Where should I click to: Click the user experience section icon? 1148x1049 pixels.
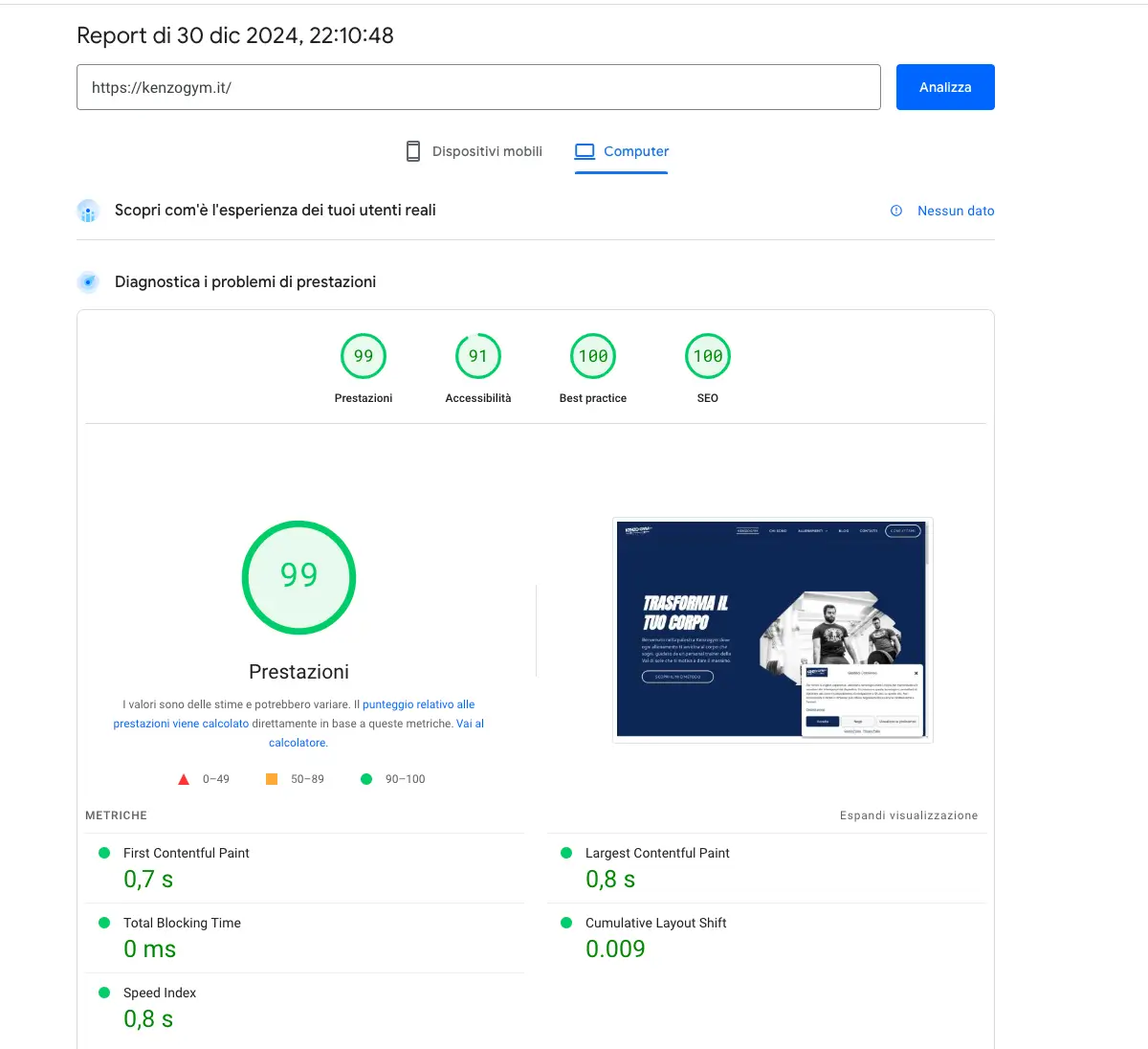[88, 211]
